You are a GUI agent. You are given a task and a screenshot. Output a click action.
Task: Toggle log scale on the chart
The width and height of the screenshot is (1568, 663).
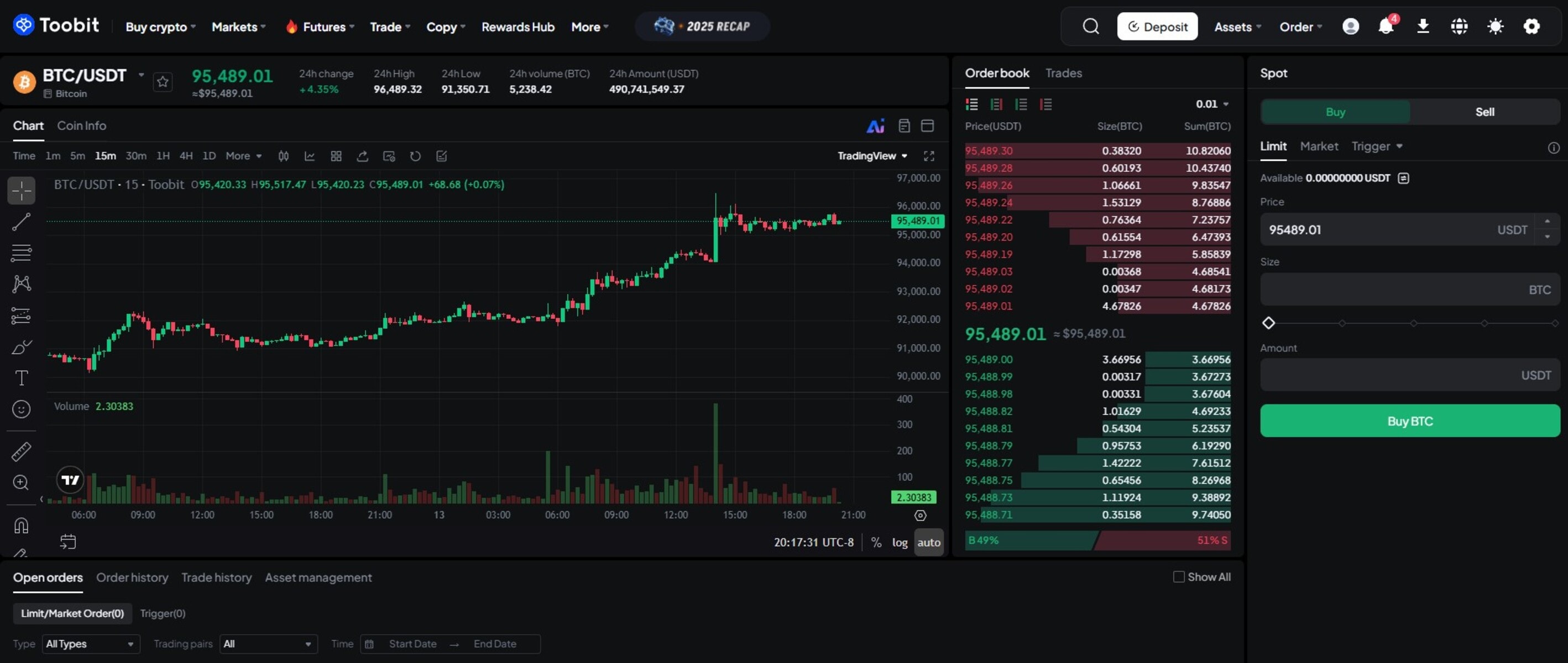[900, 542]
